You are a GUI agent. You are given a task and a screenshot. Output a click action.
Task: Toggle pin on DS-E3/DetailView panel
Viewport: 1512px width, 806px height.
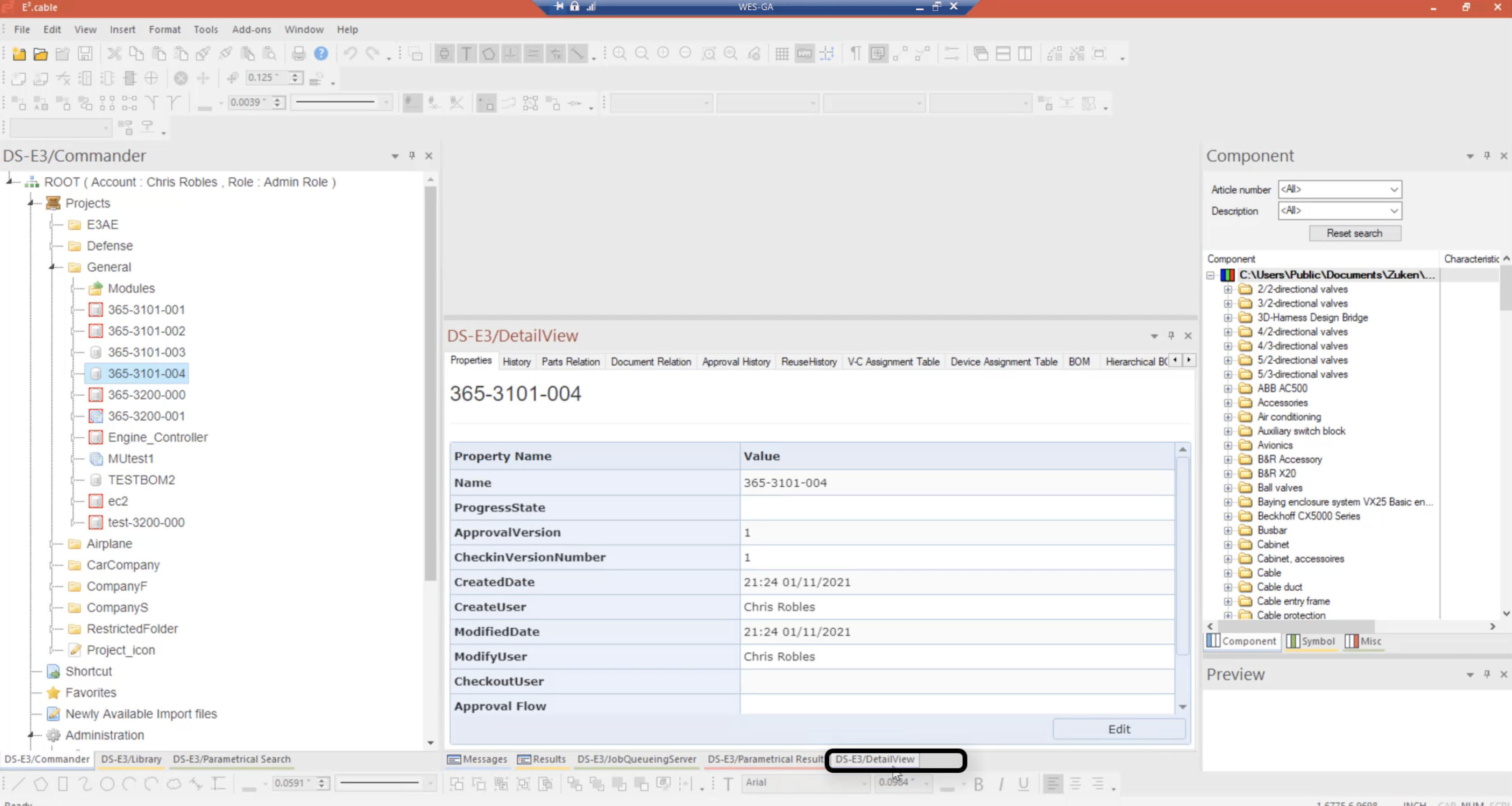1171,335
